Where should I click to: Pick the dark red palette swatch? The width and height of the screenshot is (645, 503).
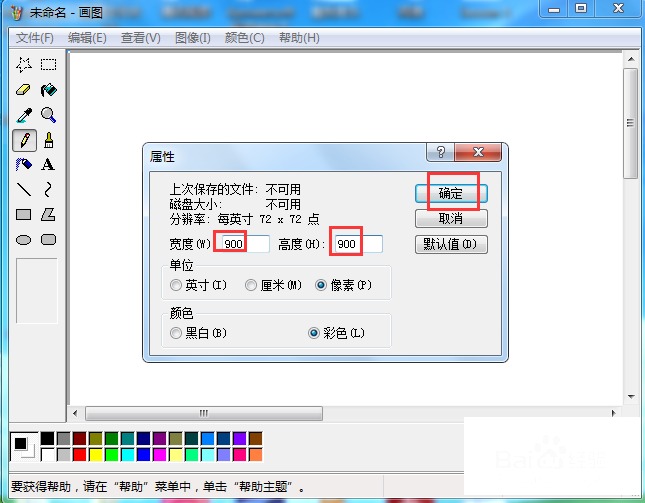(x=79, y=438)
